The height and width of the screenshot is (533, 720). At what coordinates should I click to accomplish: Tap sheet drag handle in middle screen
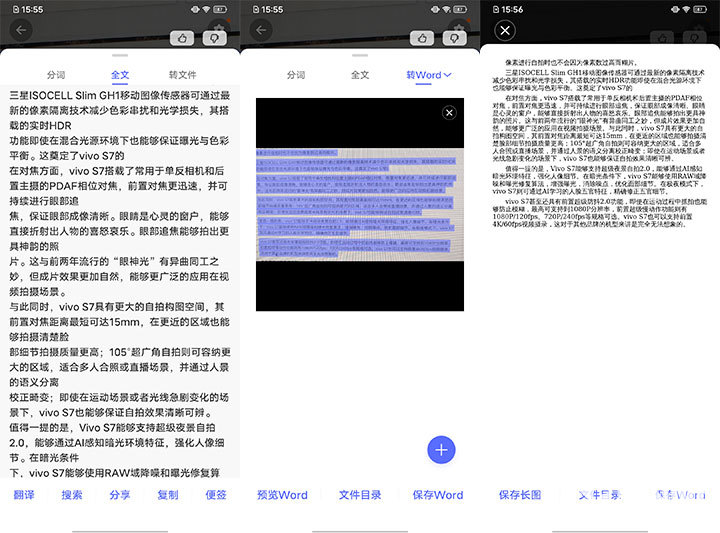(360, 56)
